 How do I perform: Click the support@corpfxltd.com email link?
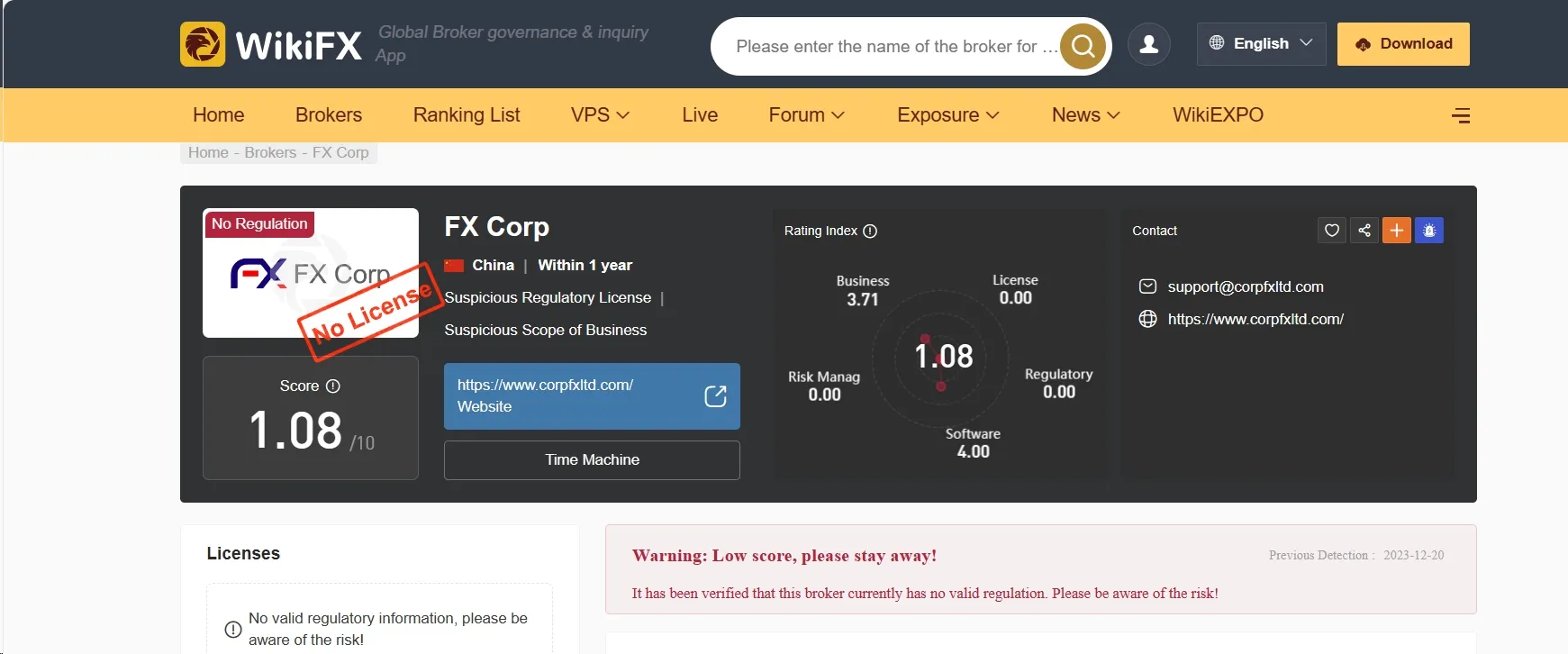(1246, 286)
